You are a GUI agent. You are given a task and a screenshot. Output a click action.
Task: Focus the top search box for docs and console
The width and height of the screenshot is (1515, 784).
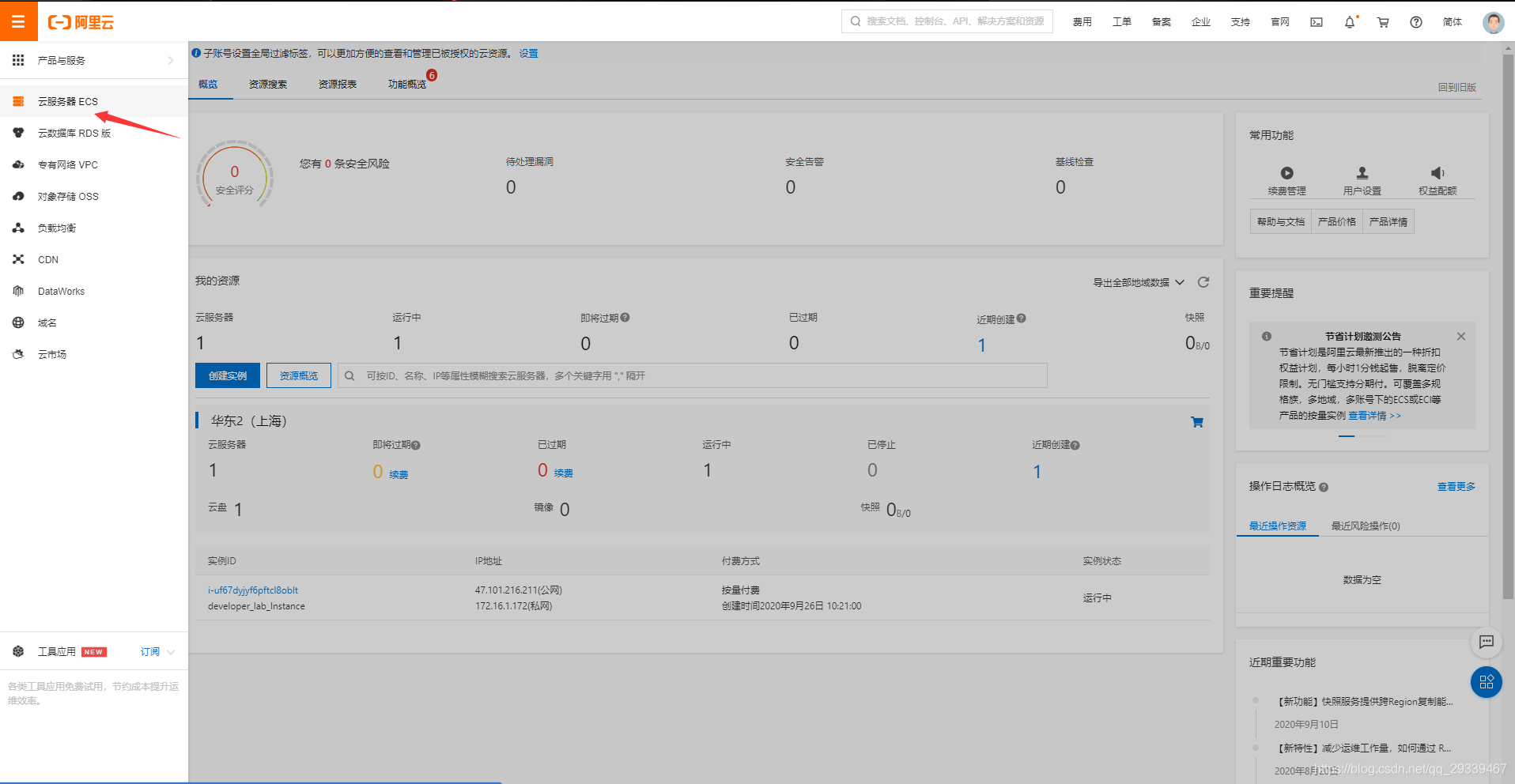[x=947, y=21]
